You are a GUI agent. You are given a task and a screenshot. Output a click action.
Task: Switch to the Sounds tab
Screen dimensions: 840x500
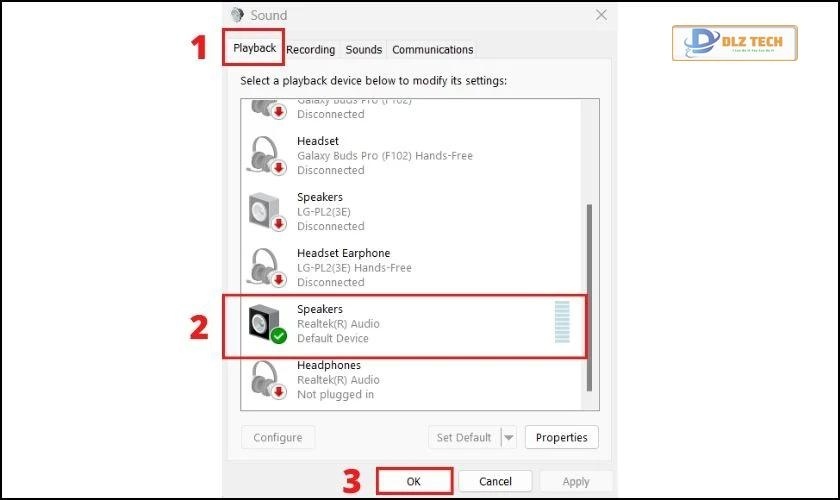click(363, 49)
